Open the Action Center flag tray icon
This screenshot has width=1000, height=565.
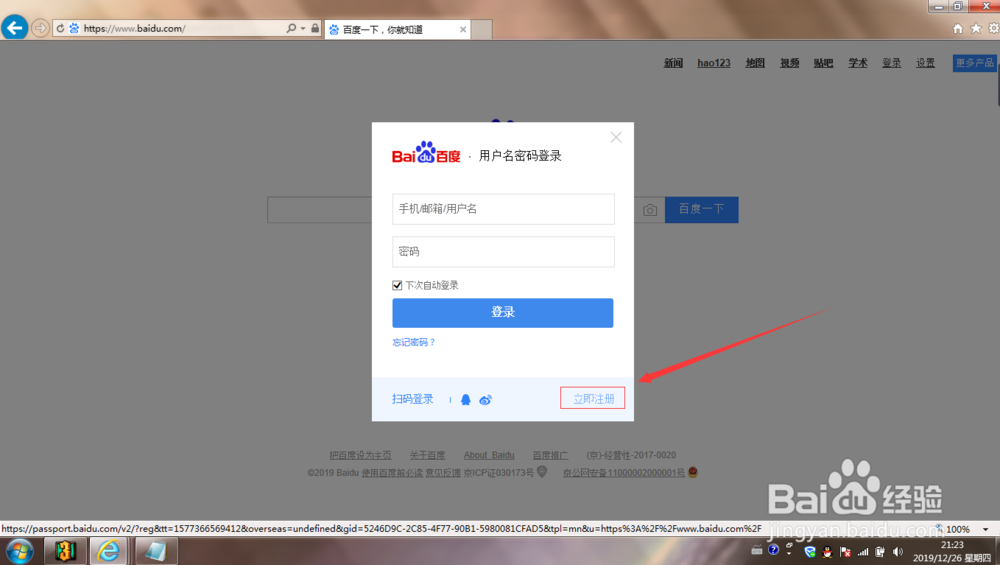pos(845,552)
